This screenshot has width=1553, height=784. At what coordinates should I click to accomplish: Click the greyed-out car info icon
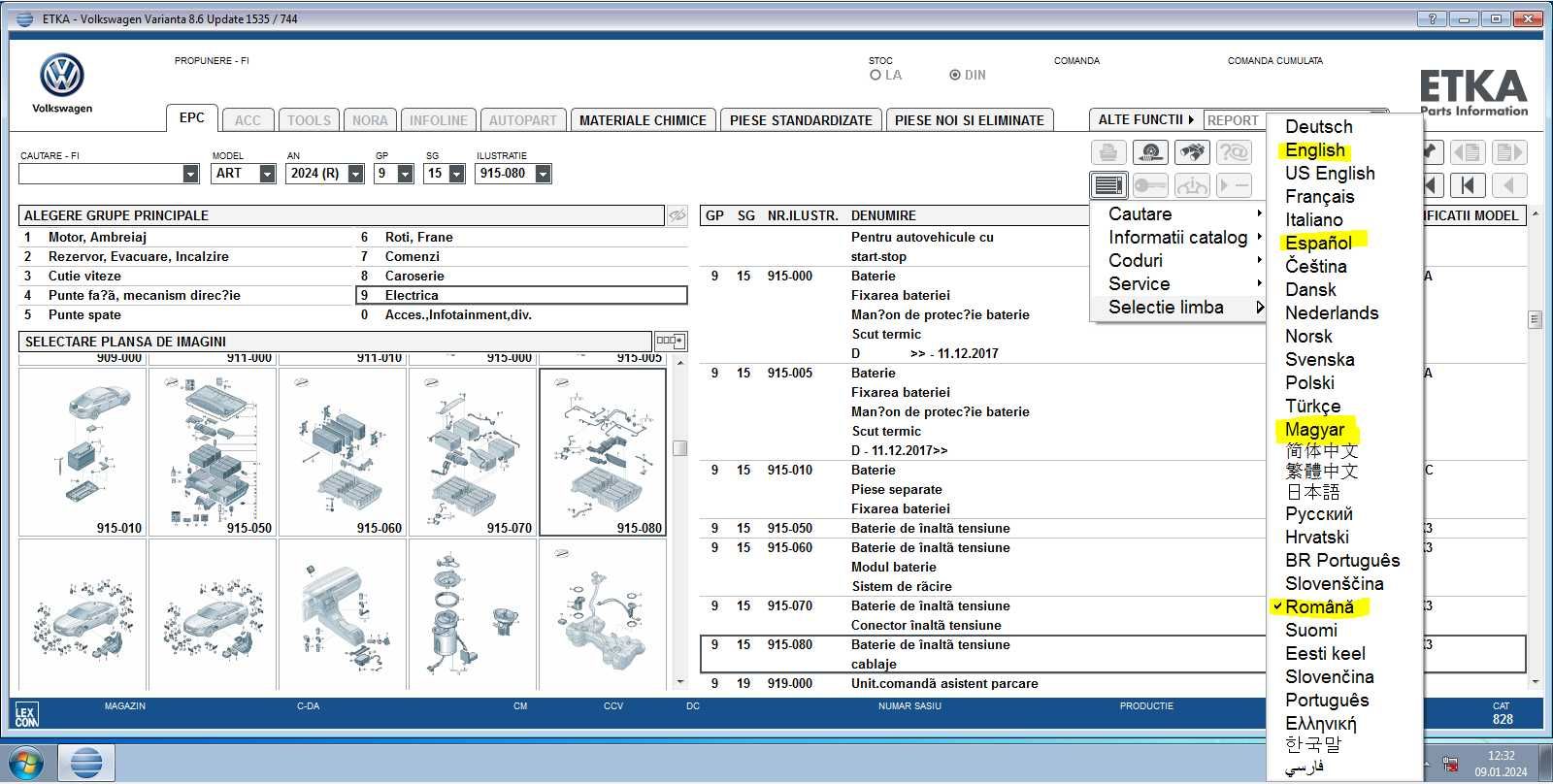1192,185
